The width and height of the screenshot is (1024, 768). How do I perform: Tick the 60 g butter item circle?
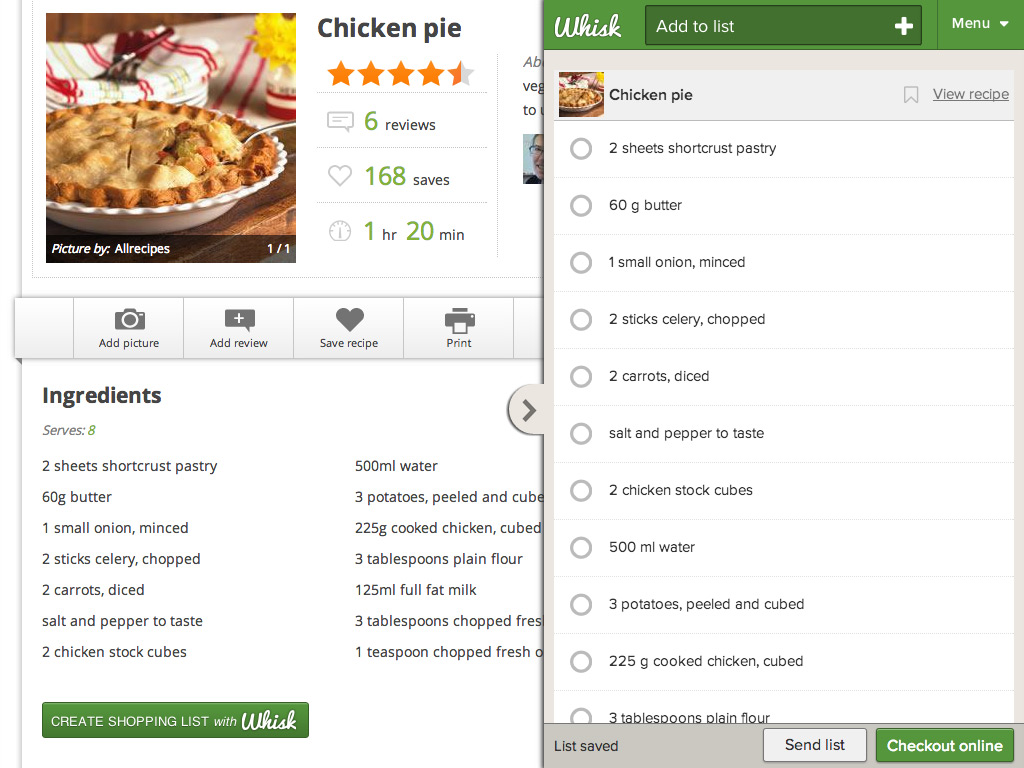[581, 206]
